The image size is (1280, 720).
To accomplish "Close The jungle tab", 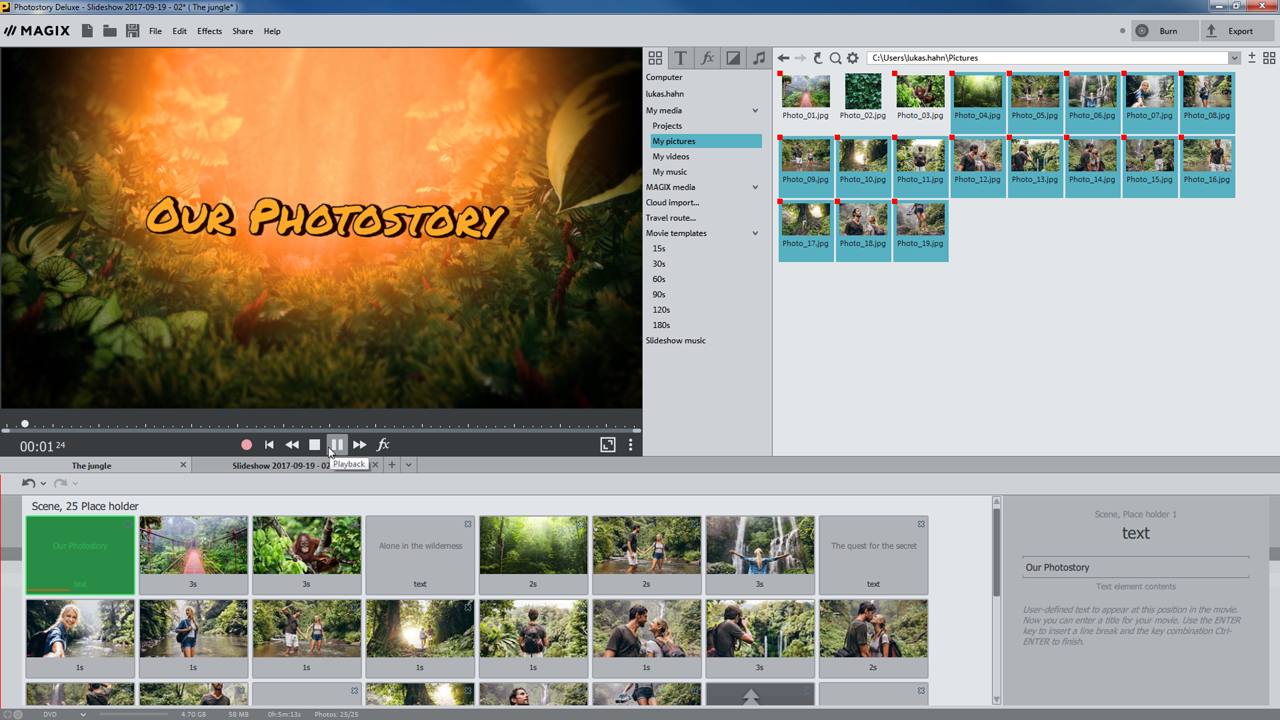I will (x=183, y=465).
